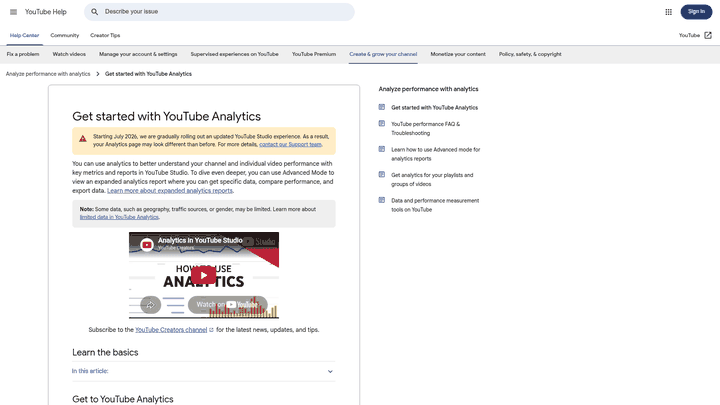
Task: Open the YouTube Creators channel link
Action: 171,330
